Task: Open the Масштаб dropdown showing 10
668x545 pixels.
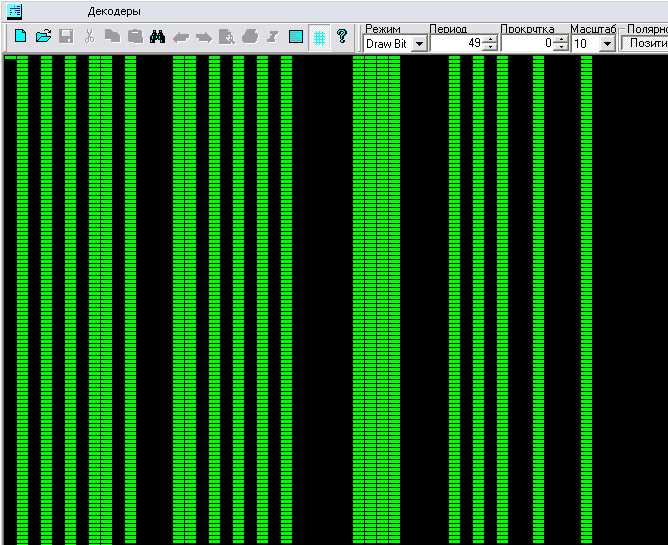Action: (608, 43)
